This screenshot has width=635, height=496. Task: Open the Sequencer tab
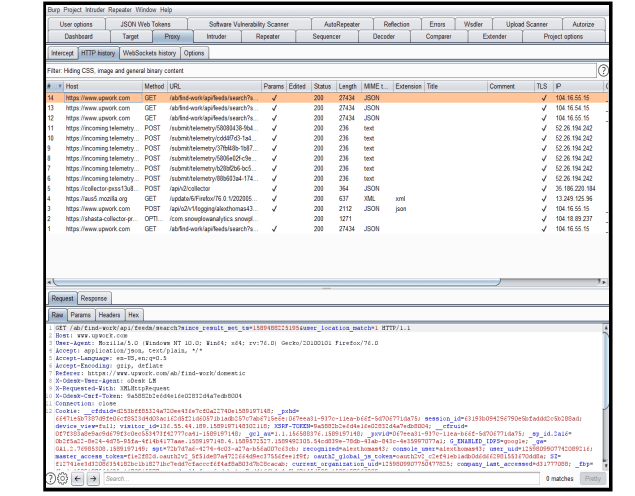(x=326, y=36)
